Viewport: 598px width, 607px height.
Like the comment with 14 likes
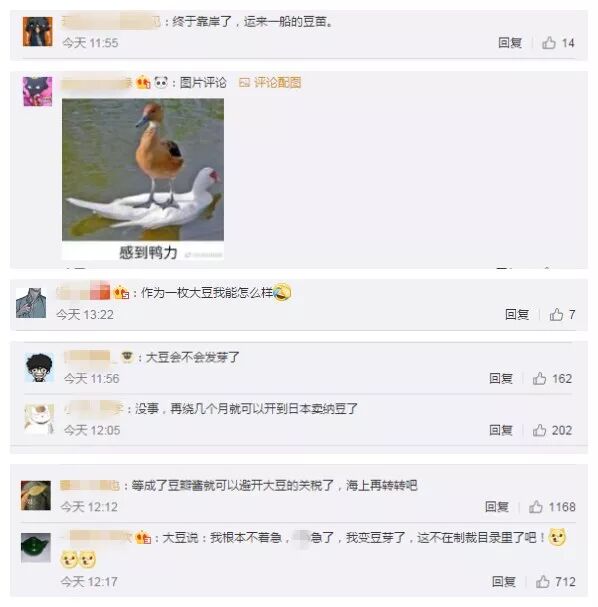(549, 43)
